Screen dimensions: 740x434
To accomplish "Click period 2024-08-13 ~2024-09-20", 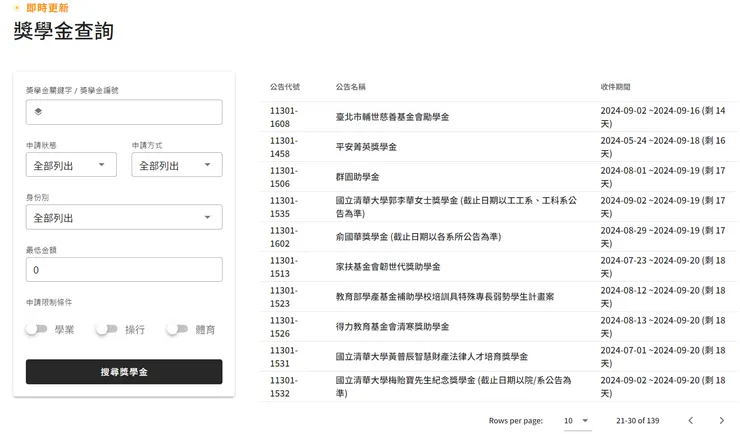I will click(663, 327).
